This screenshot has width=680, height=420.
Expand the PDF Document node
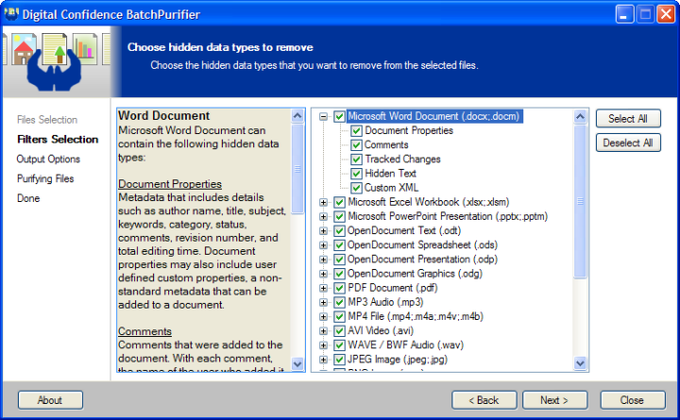coord(323,288)
